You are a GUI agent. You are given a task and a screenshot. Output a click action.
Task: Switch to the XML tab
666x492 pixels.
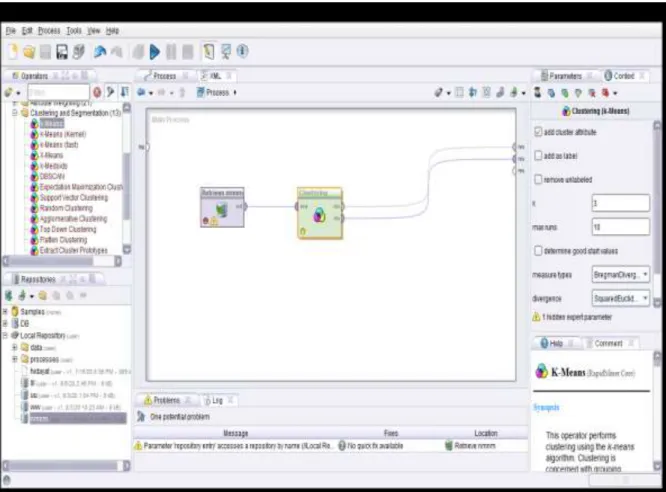(216, 76)
